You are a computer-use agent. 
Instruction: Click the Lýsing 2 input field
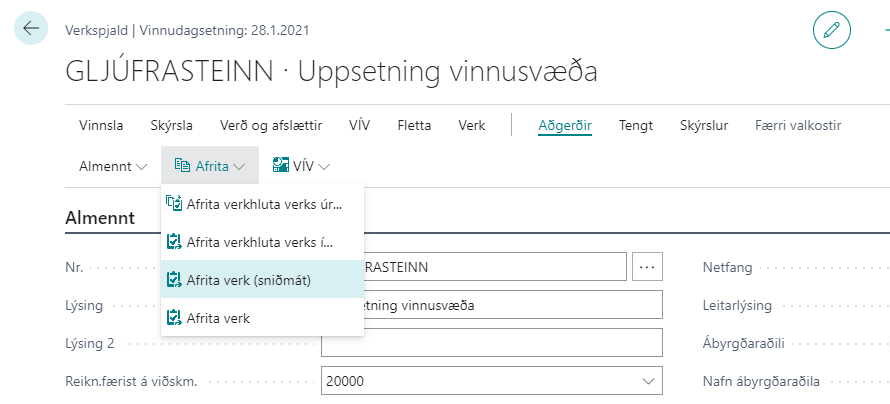tap(491, 343)
